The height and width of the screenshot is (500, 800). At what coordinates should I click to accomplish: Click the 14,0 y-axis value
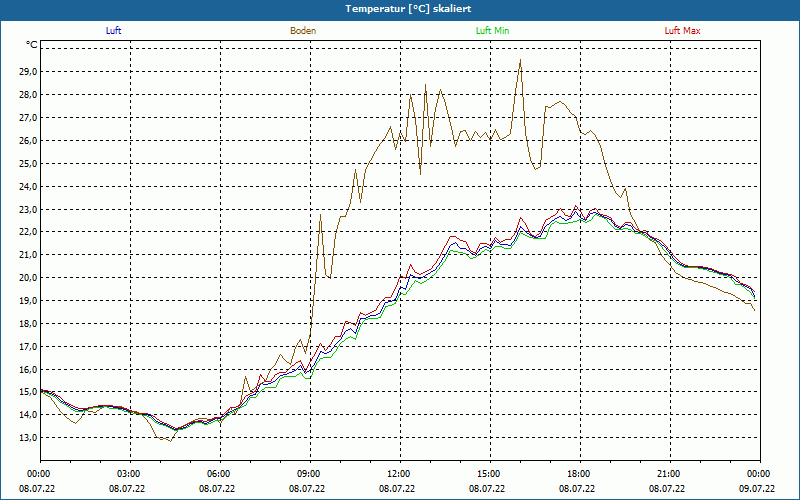coord(28,415)
